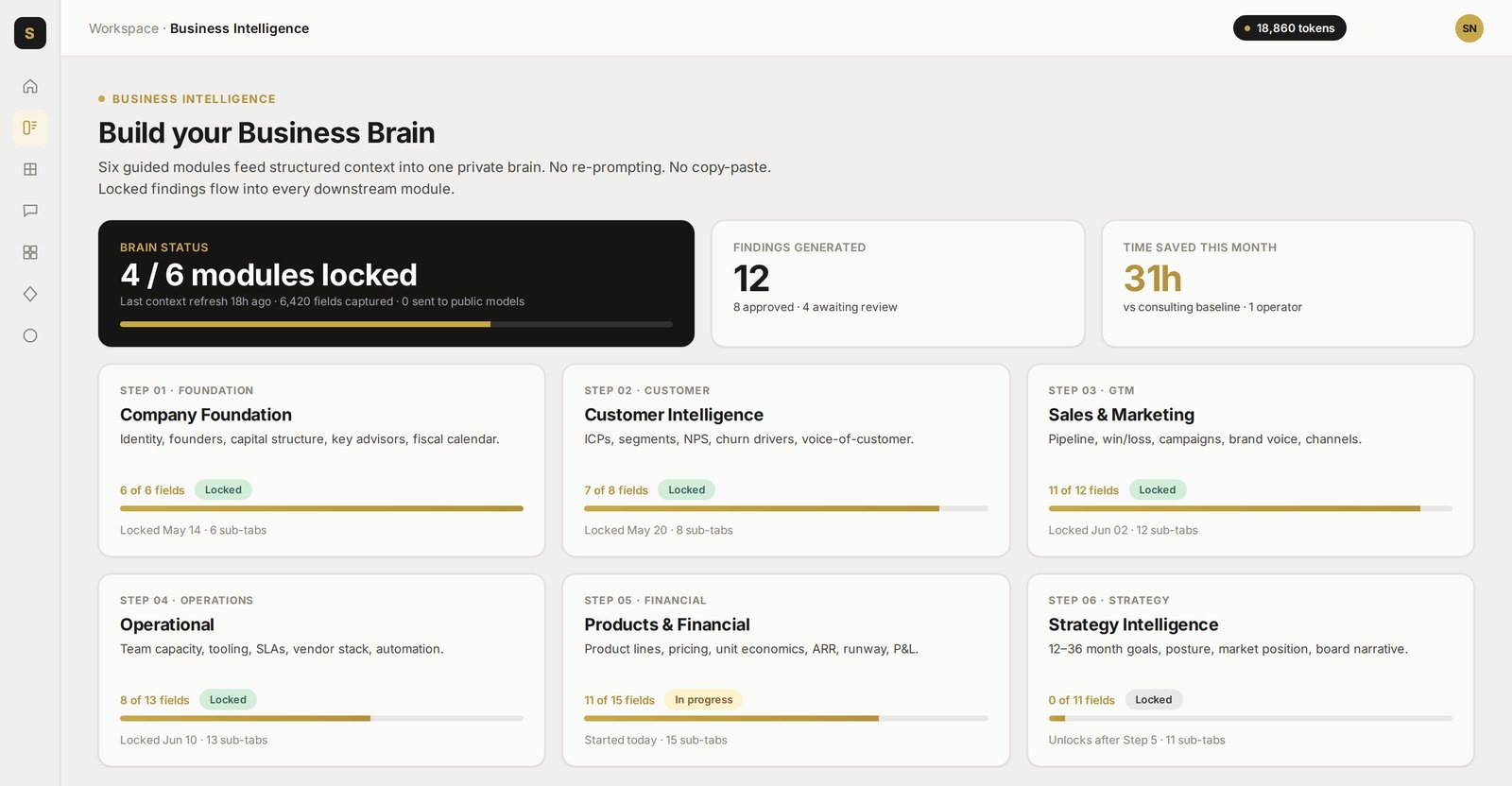
Task: Click the S logo in sidebar
Action: click(x=30, y=33)
